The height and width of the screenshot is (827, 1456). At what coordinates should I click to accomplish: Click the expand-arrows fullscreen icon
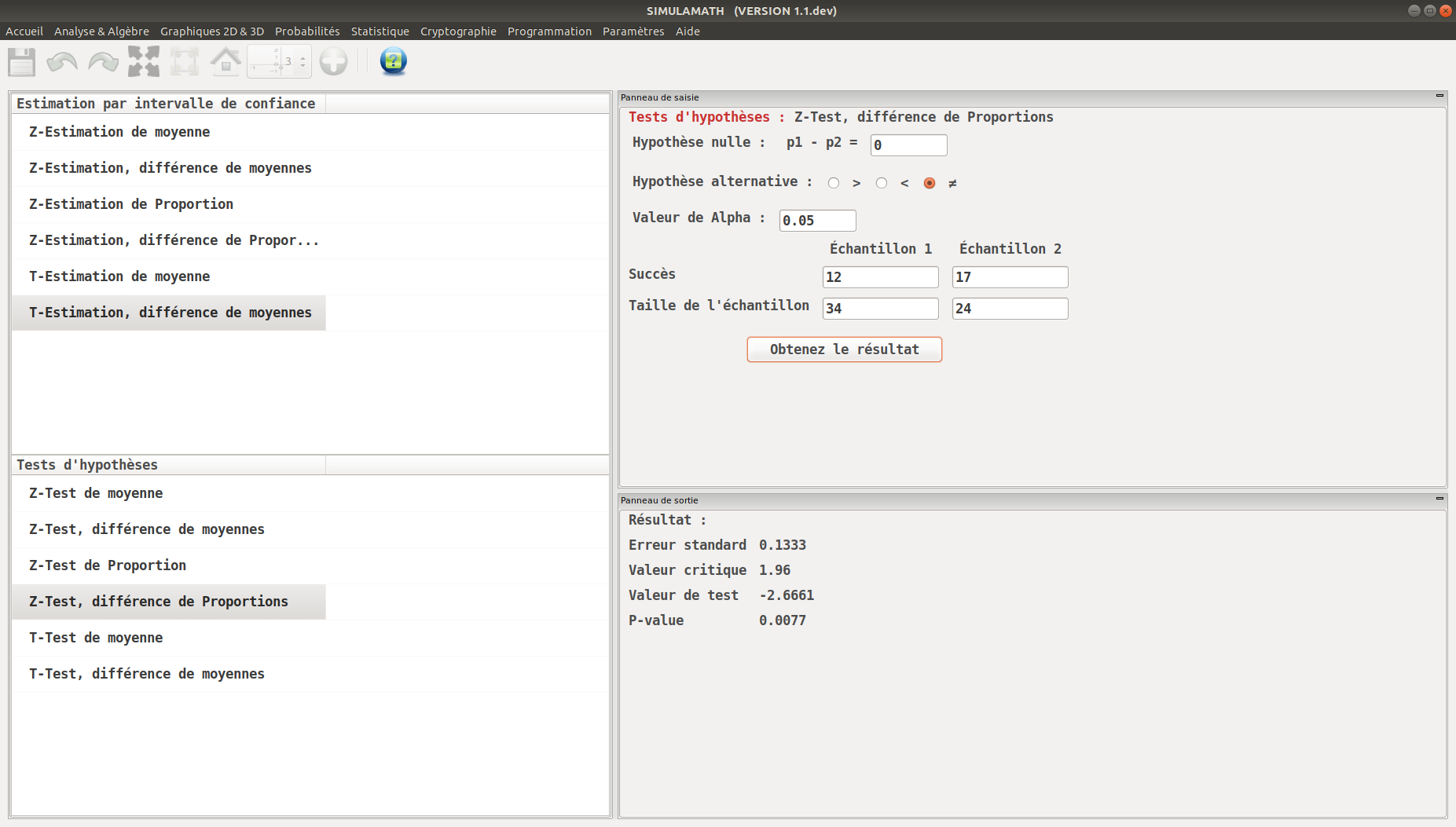pos(144,61)
